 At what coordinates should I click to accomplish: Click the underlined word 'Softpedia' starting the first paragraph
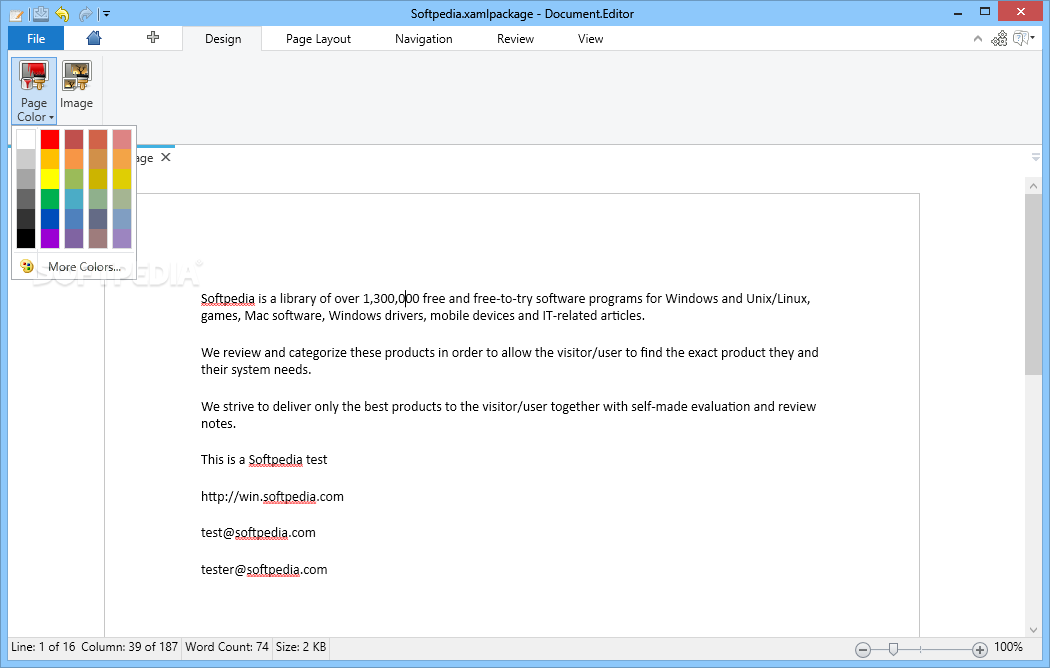coord(228,299)
